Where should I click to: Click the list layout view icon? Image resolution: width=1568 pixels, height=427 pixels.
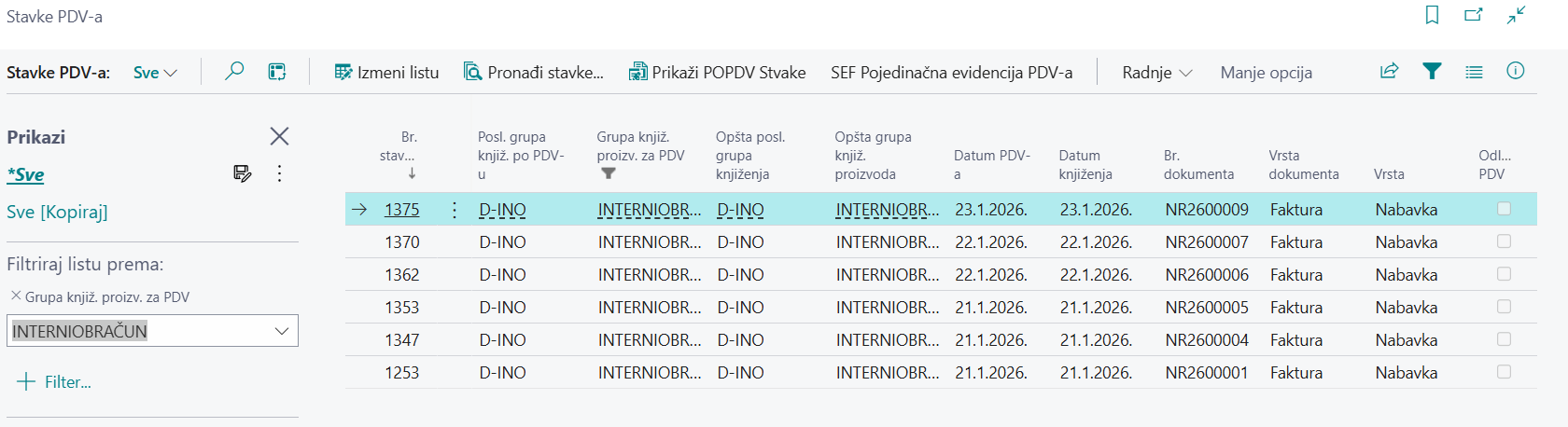277,72
